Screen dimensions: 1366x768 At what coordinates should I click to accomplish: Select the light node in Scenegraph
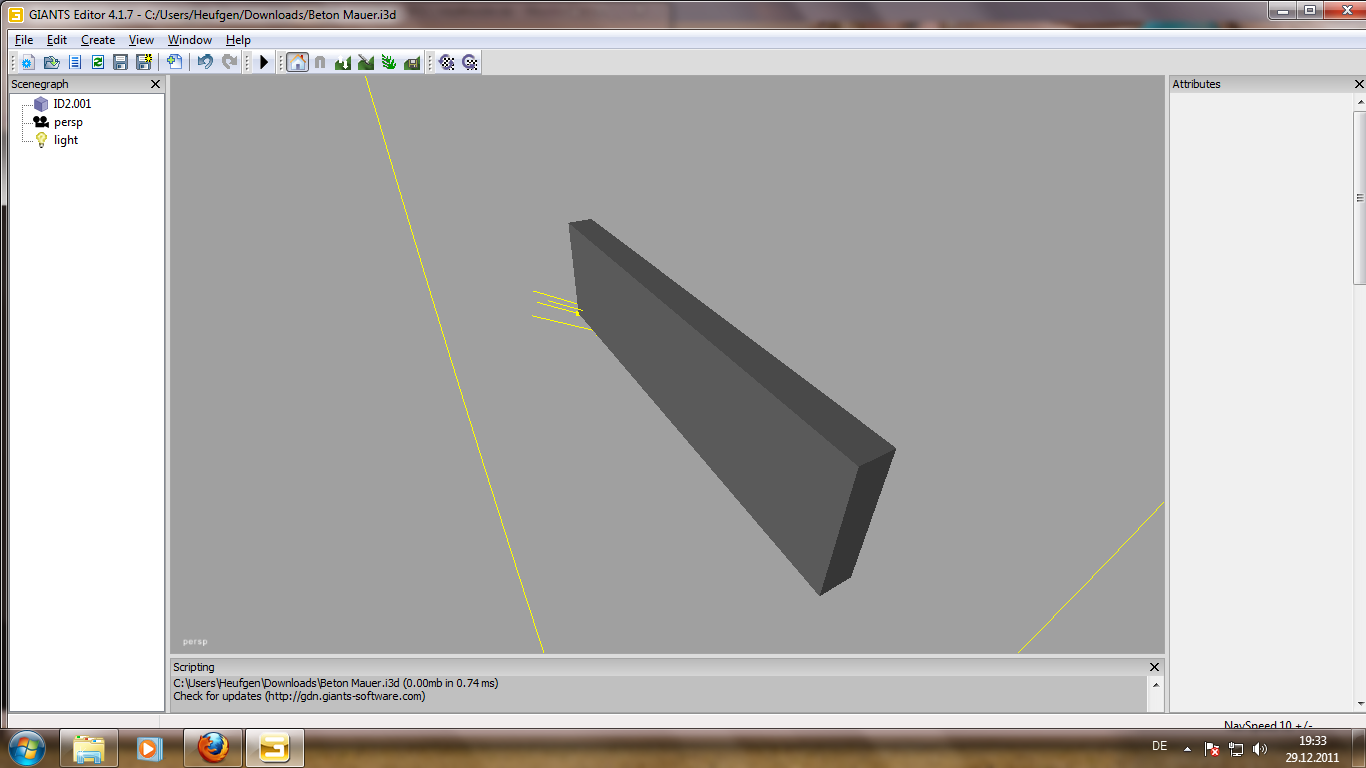[x=66, y=140]
